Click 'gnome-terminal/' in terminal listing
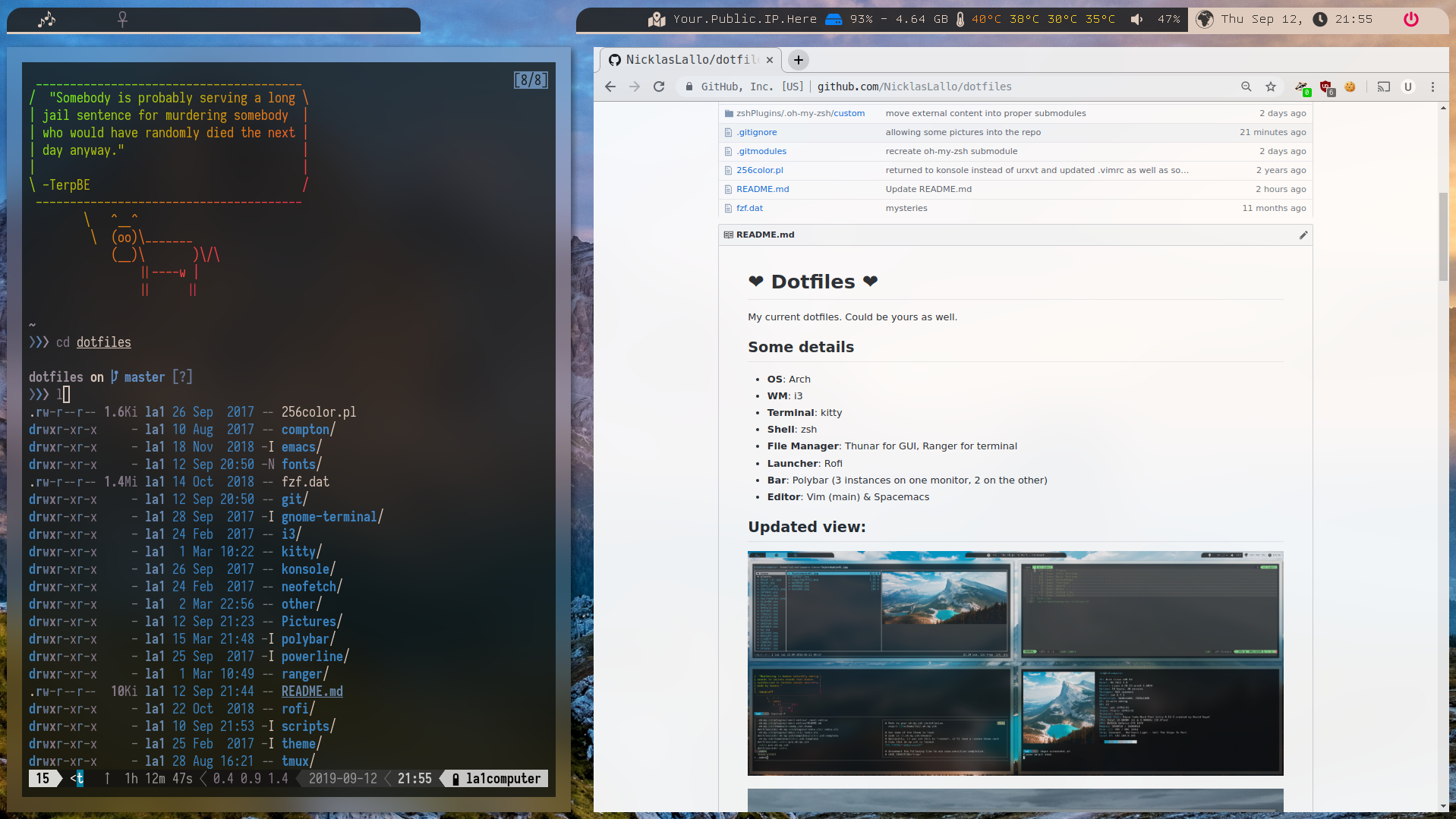Viewport: 1456px width, 819px height. point(332,517)
